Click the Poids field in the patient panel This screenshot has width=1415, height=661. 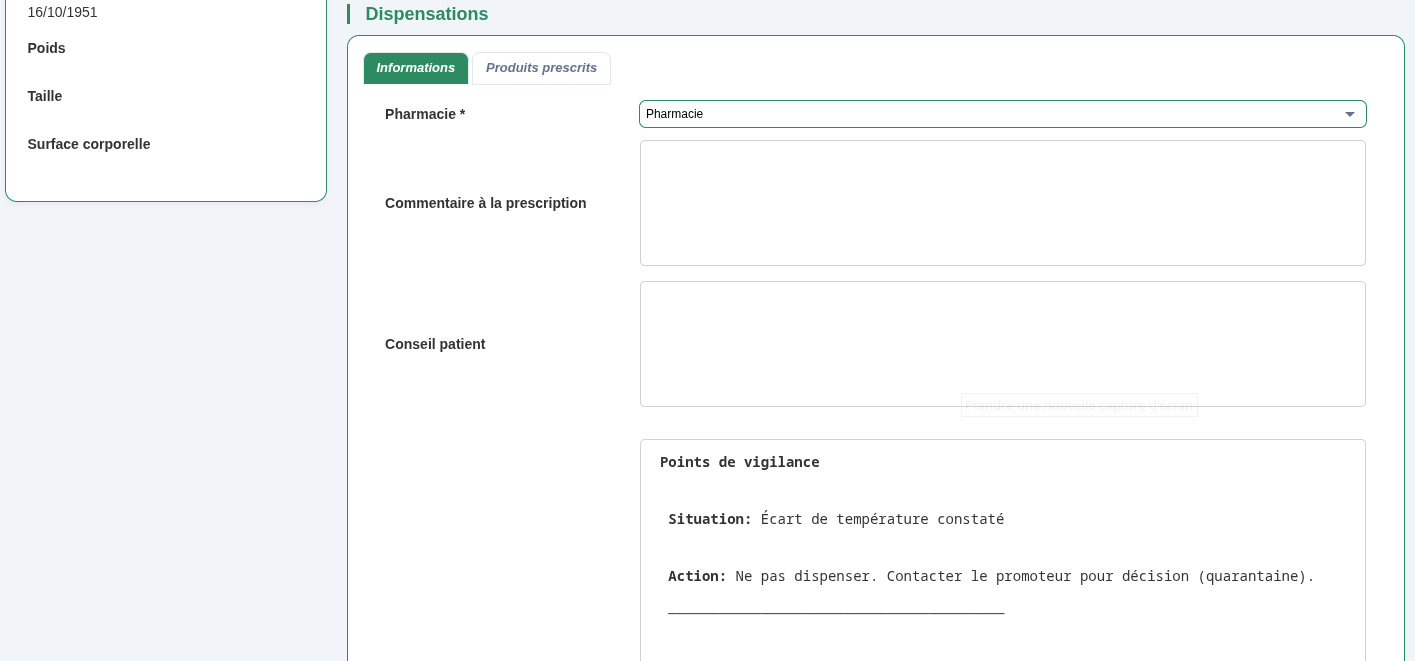click(47, 48)
